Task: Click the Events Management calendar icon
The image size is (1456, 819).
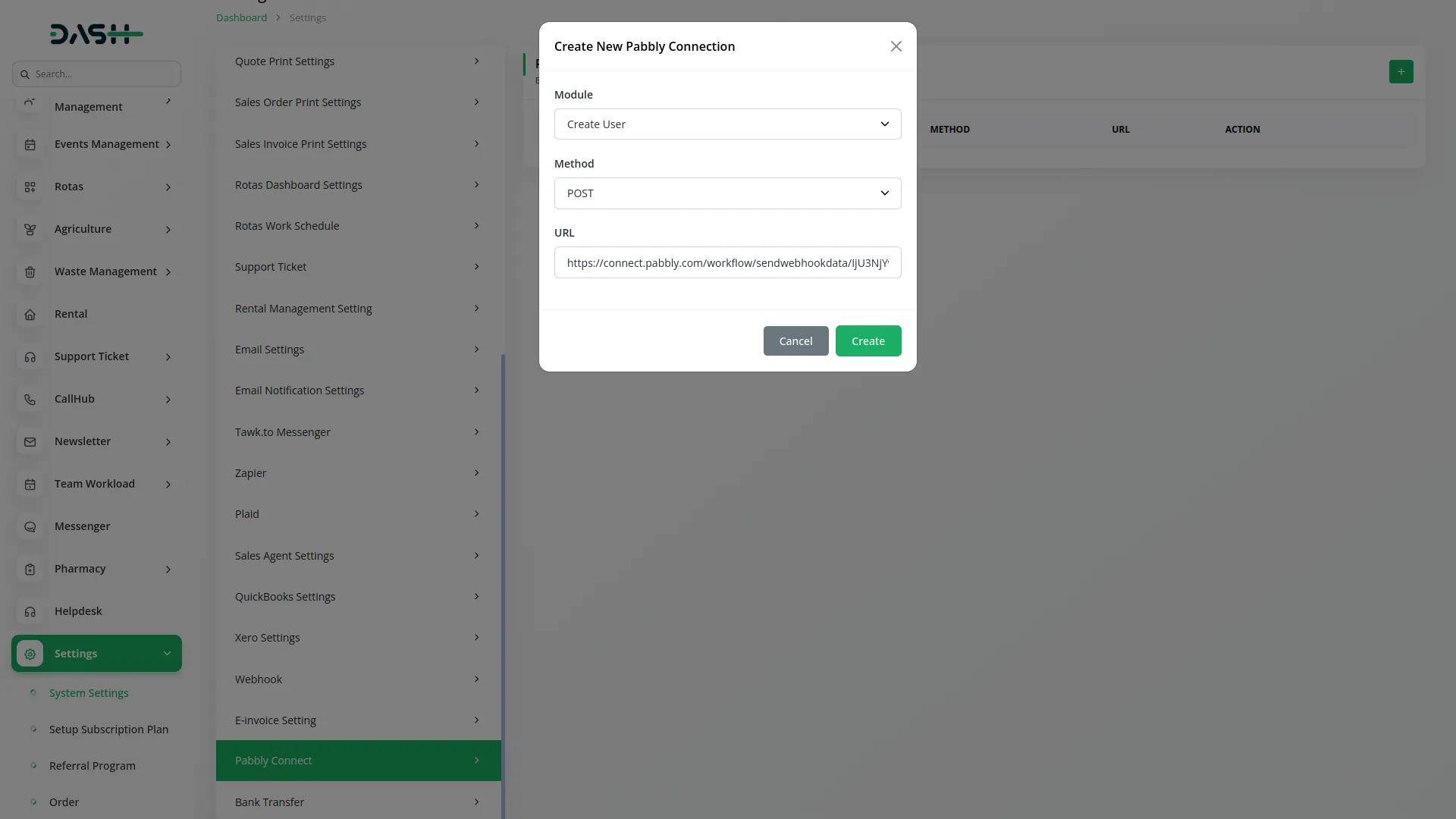Action: point(30,144)
